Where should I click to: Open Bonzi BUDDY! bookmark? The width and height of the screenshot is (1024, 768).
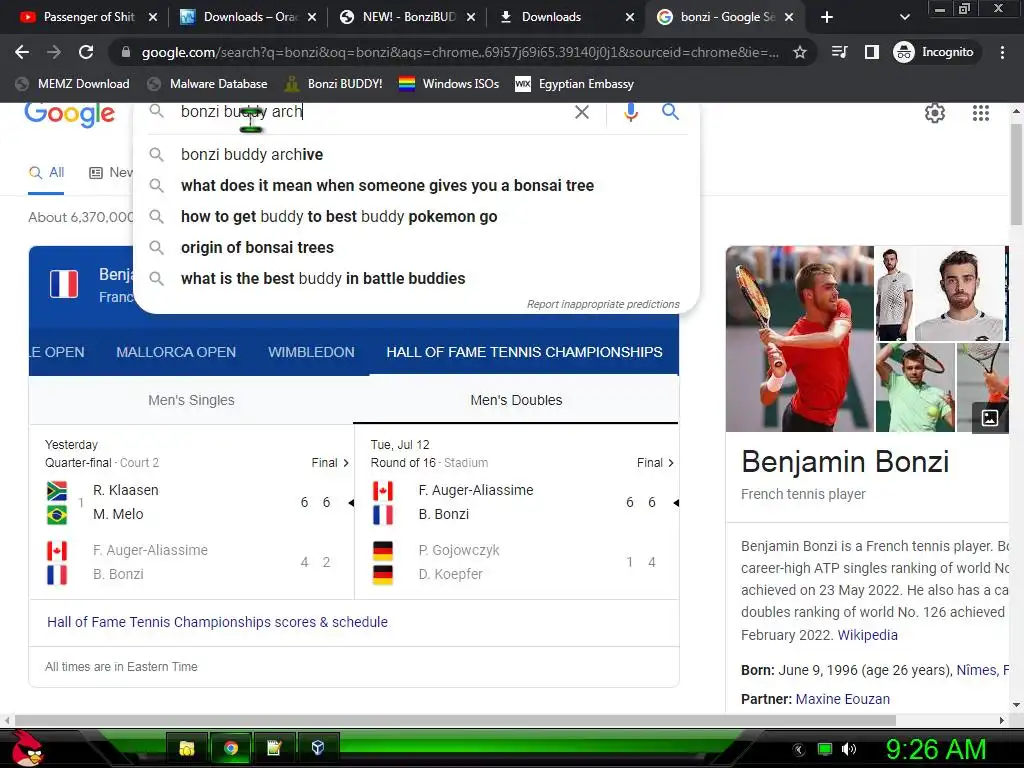click(333, 84)
